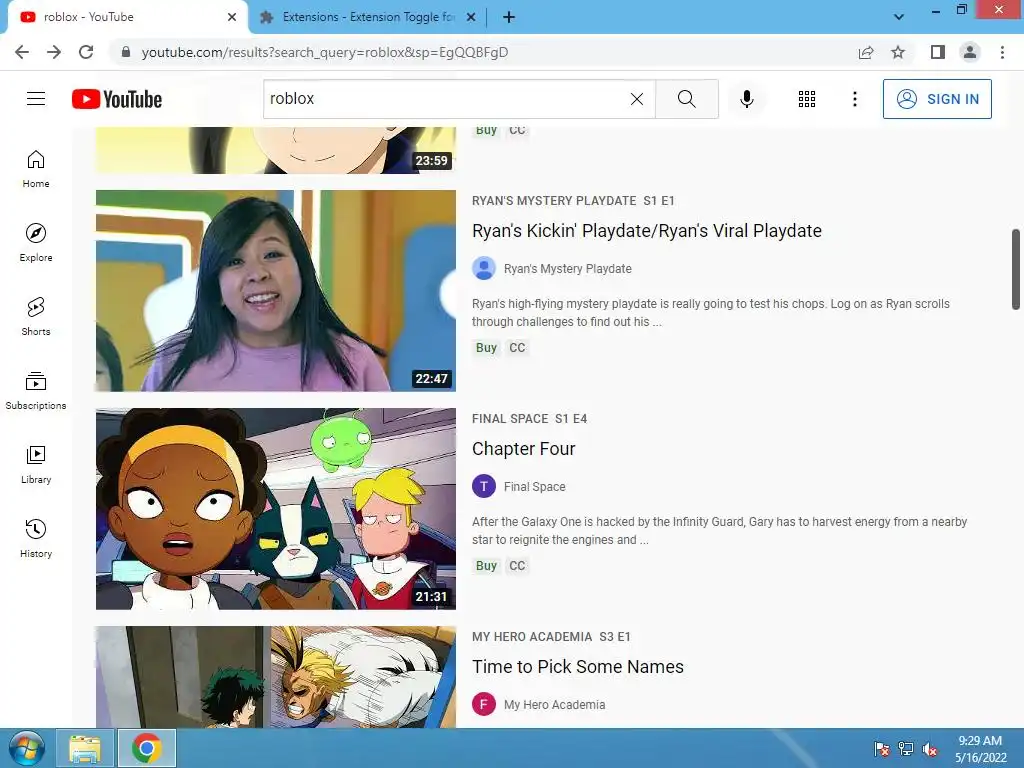This screenshot has width=1024, height=768.
Task: Open File Explorer from taskbar
Action: [x=85, y=748]
